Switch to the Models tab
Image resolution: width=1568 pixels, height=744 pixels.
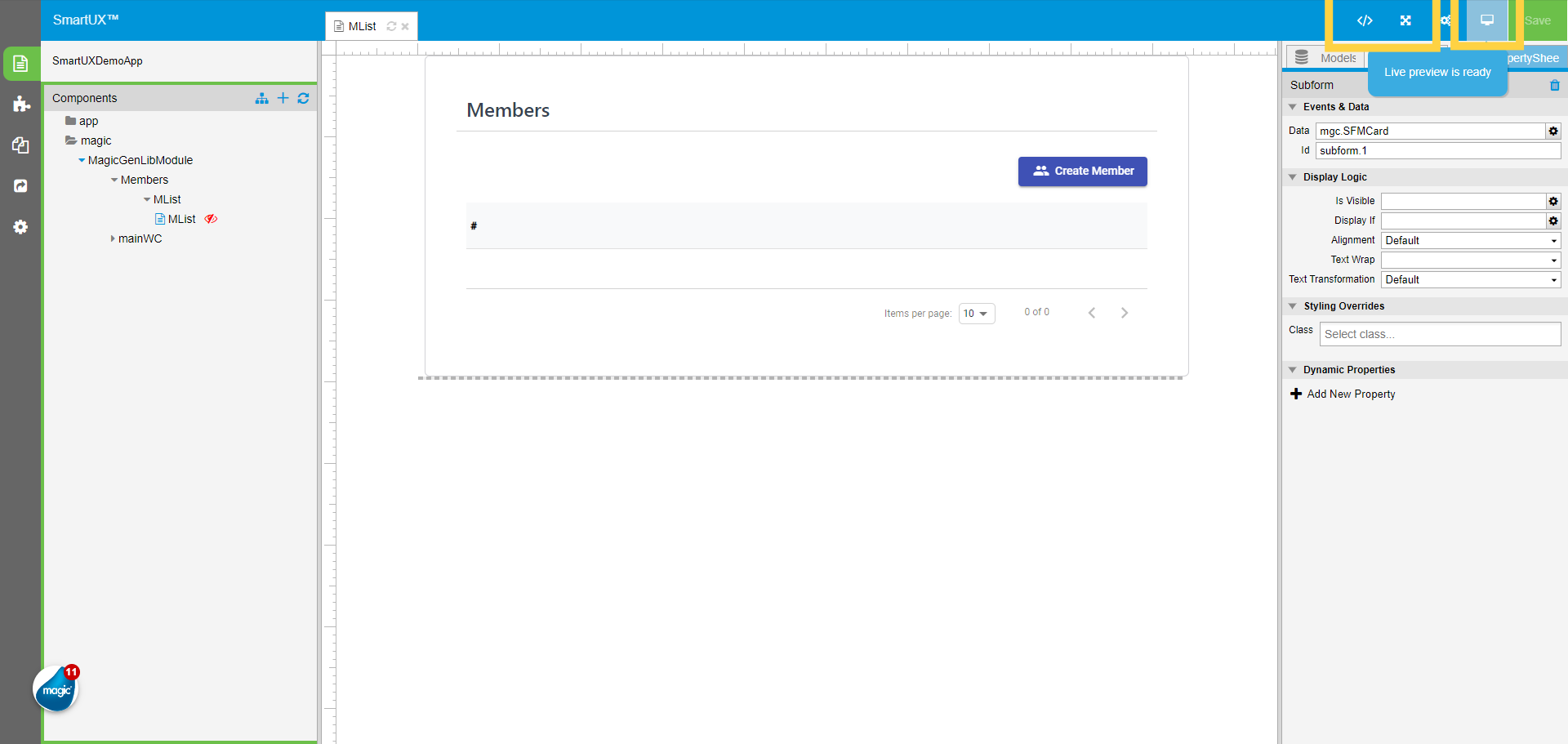tap(1336, 57)
